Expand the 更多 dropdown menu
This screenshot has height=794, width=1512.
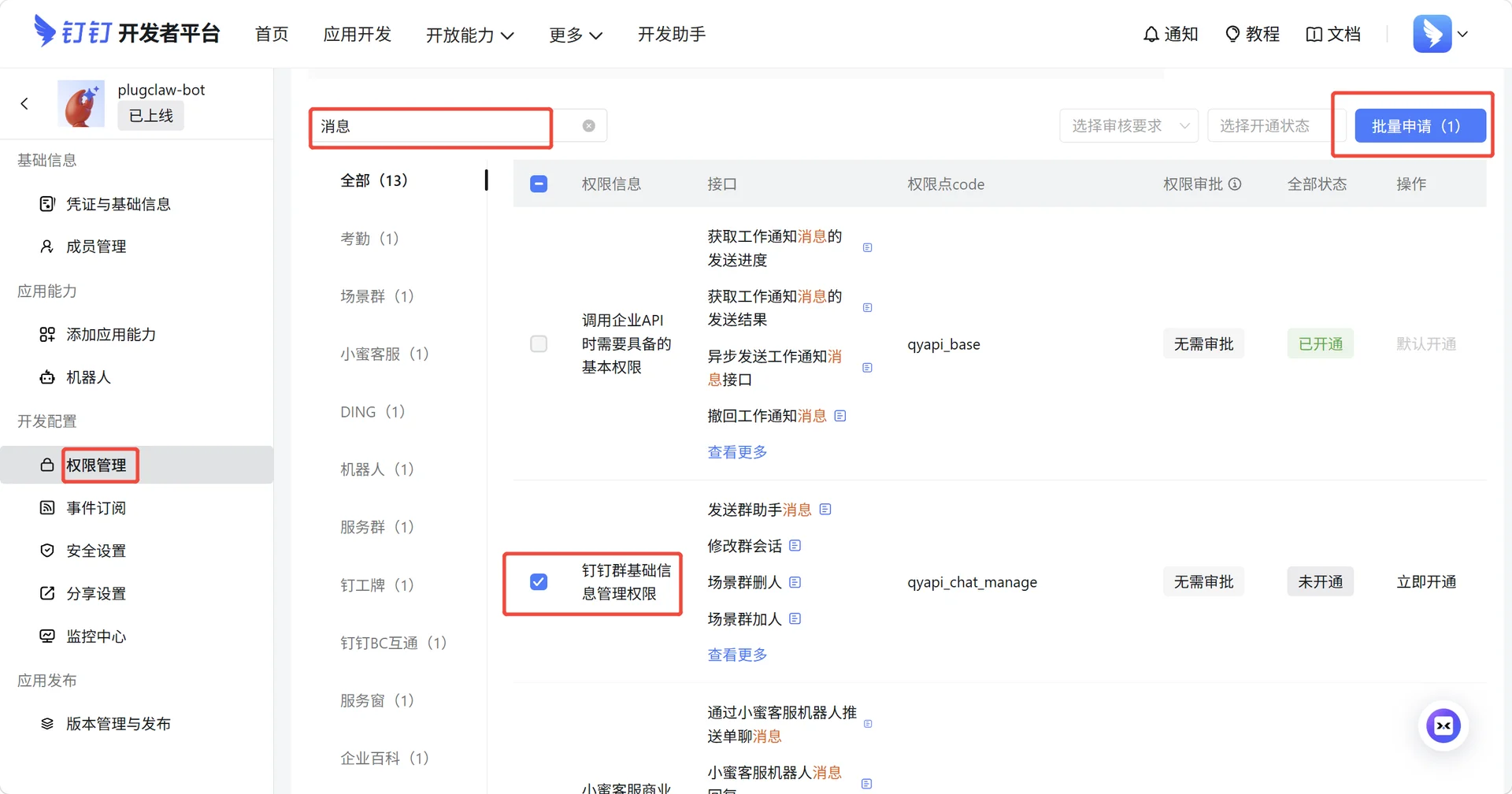(576, 35)
